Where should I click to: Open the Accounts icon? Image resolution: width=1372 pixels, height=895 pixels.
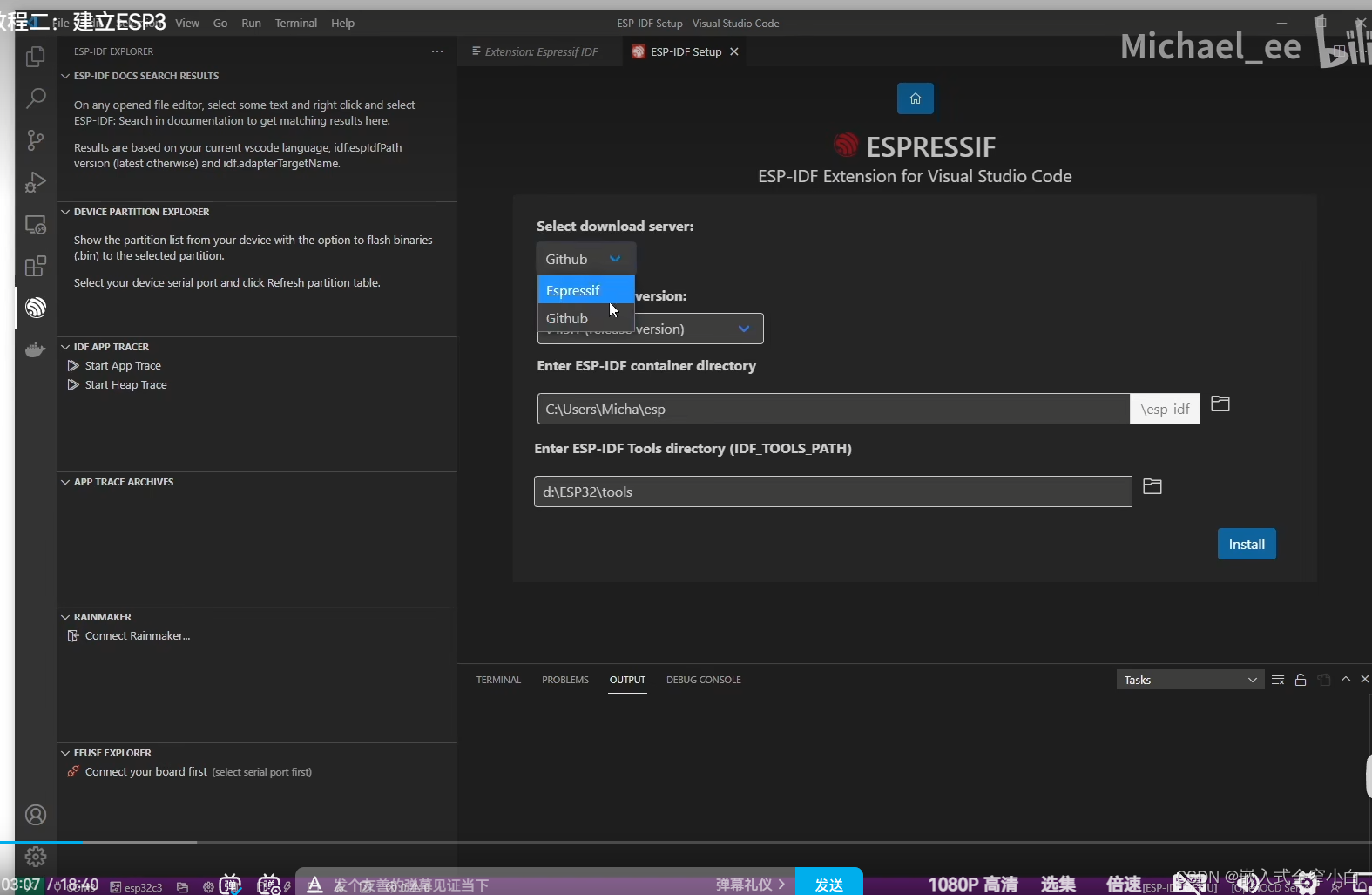[x=36, y=815]
